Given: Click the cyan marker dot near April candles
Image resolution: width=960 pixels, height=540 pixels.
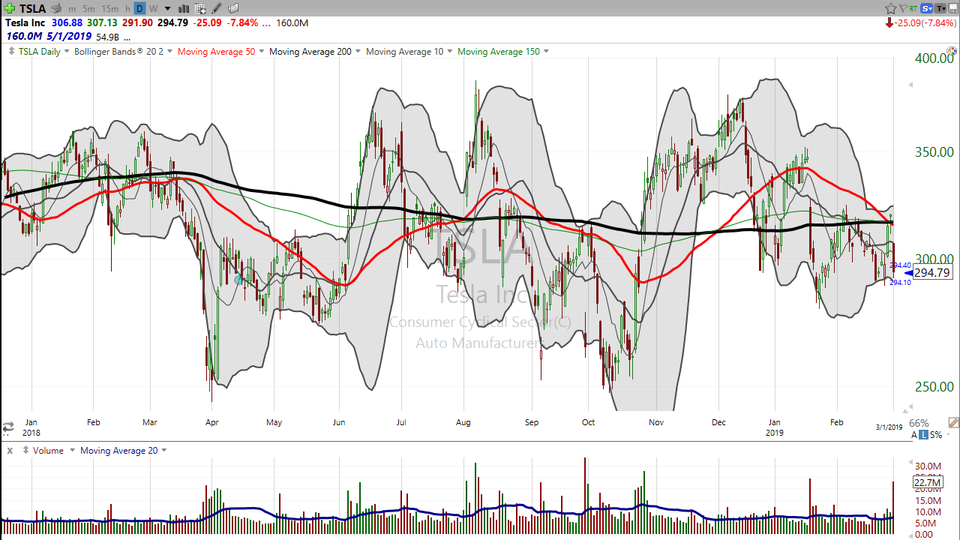Looking at the screenshot, I should [239, 280].
